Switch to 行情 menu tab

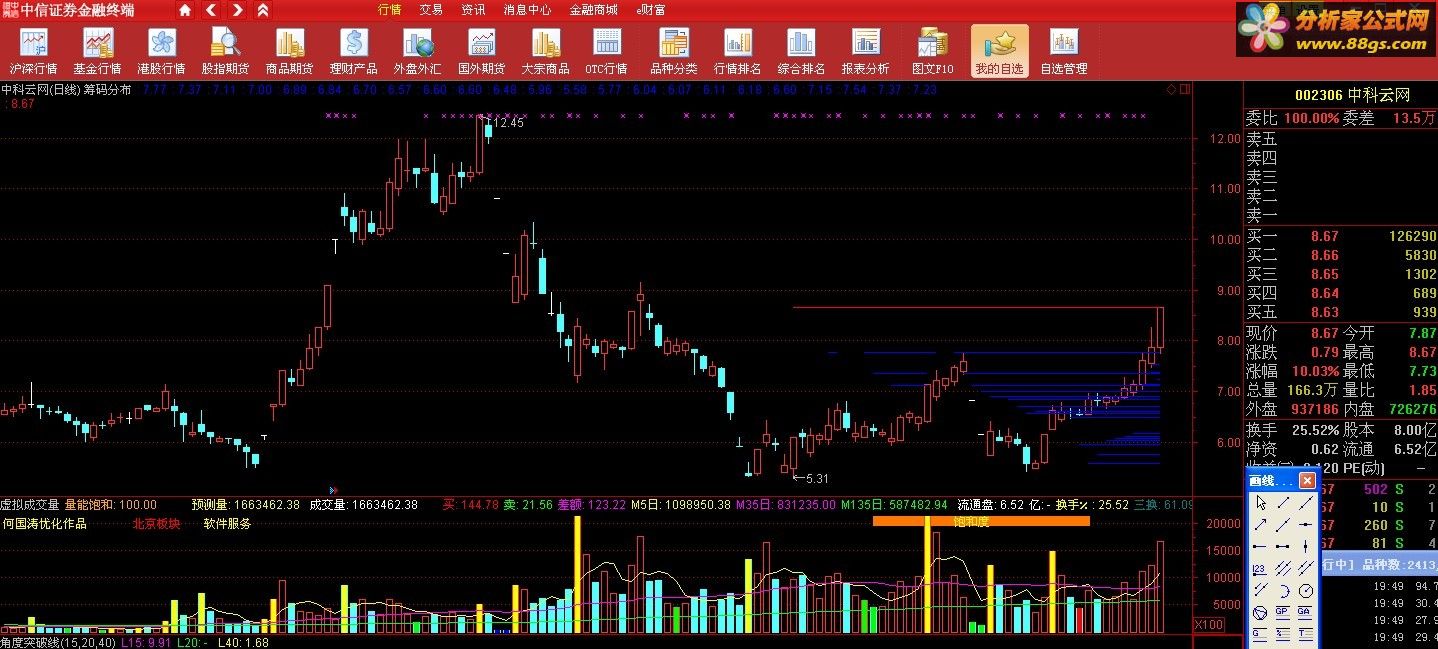389,10
